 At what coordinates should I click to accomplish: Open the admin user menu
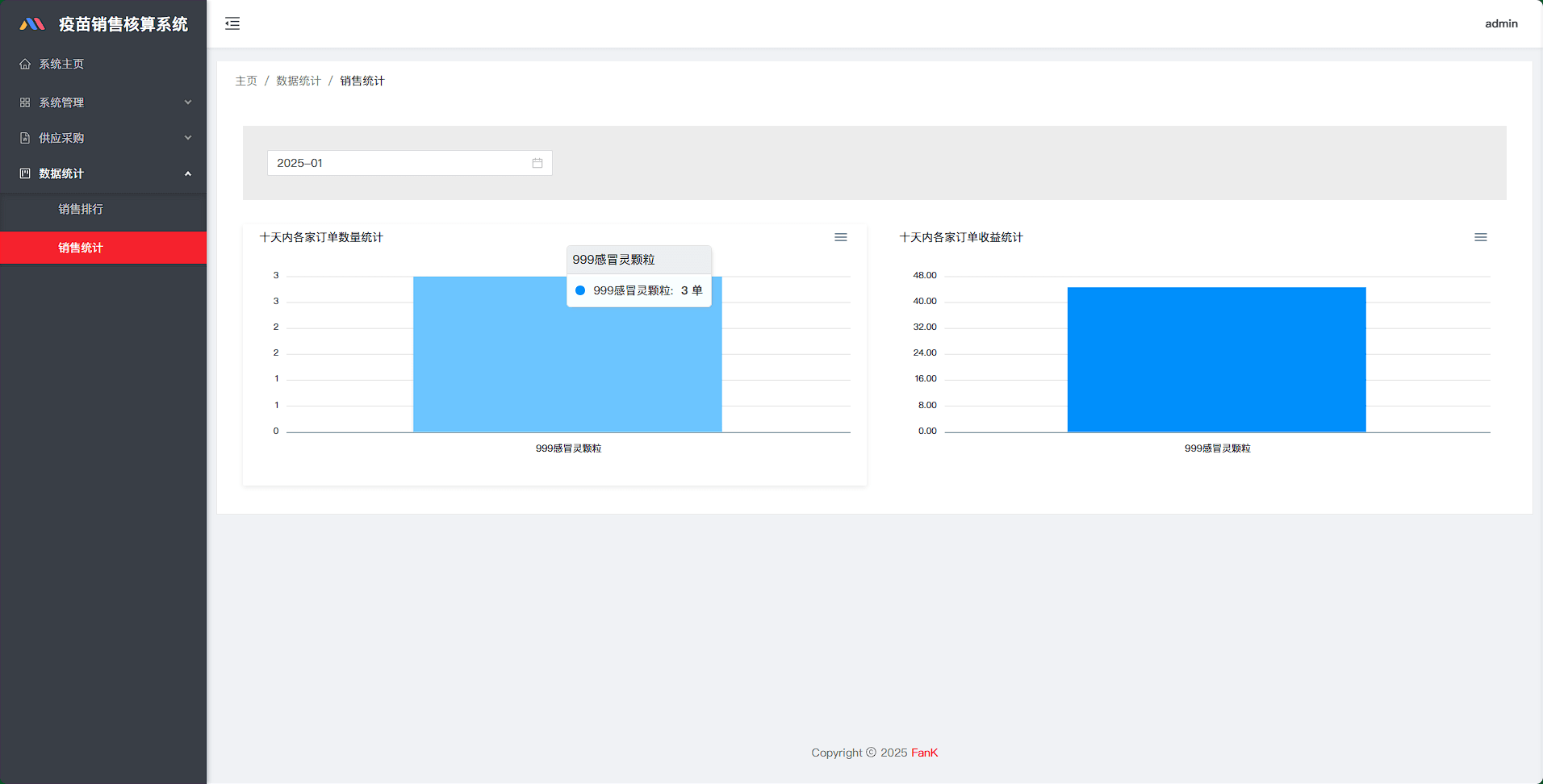tap(1501, 23)
